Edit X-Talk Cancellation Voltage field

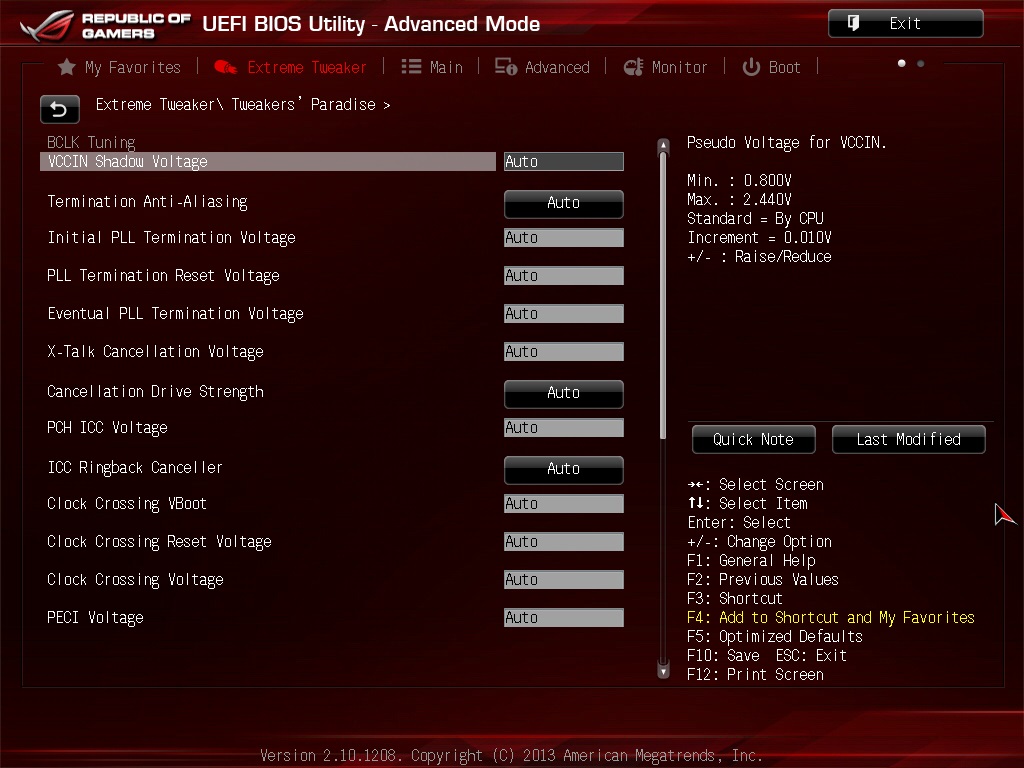click(564, 351)
